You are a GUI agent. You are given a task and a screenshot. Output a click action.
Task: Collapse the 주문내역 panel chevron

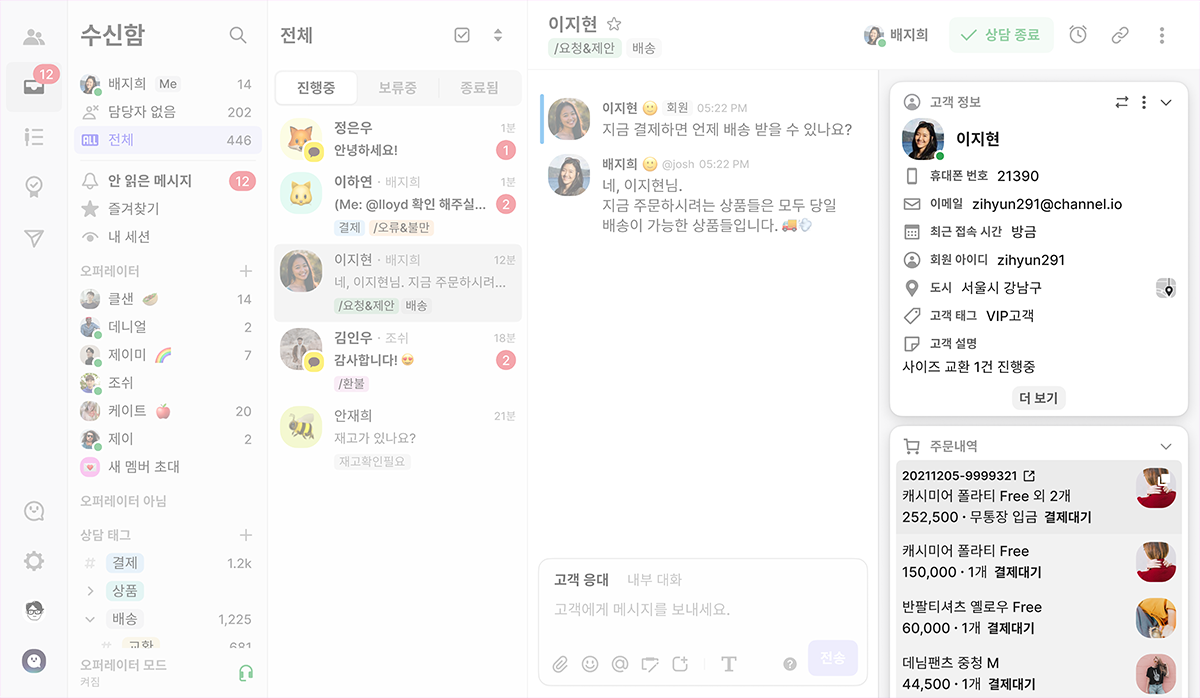1165,446
